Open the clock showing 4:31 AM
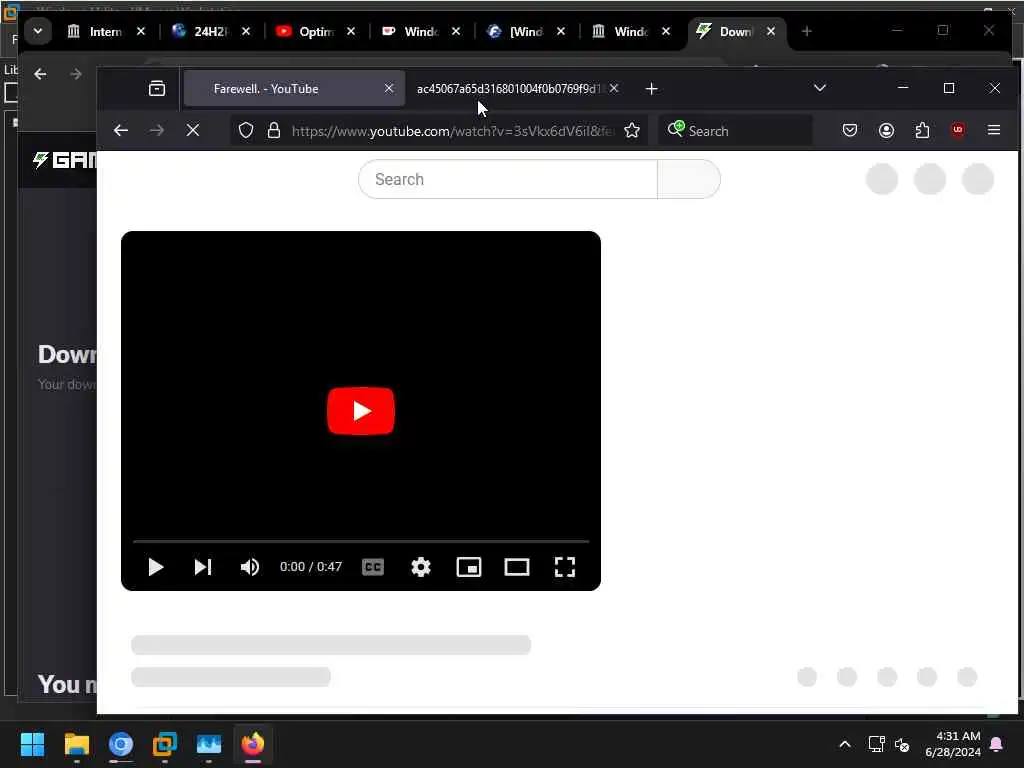 953,744
